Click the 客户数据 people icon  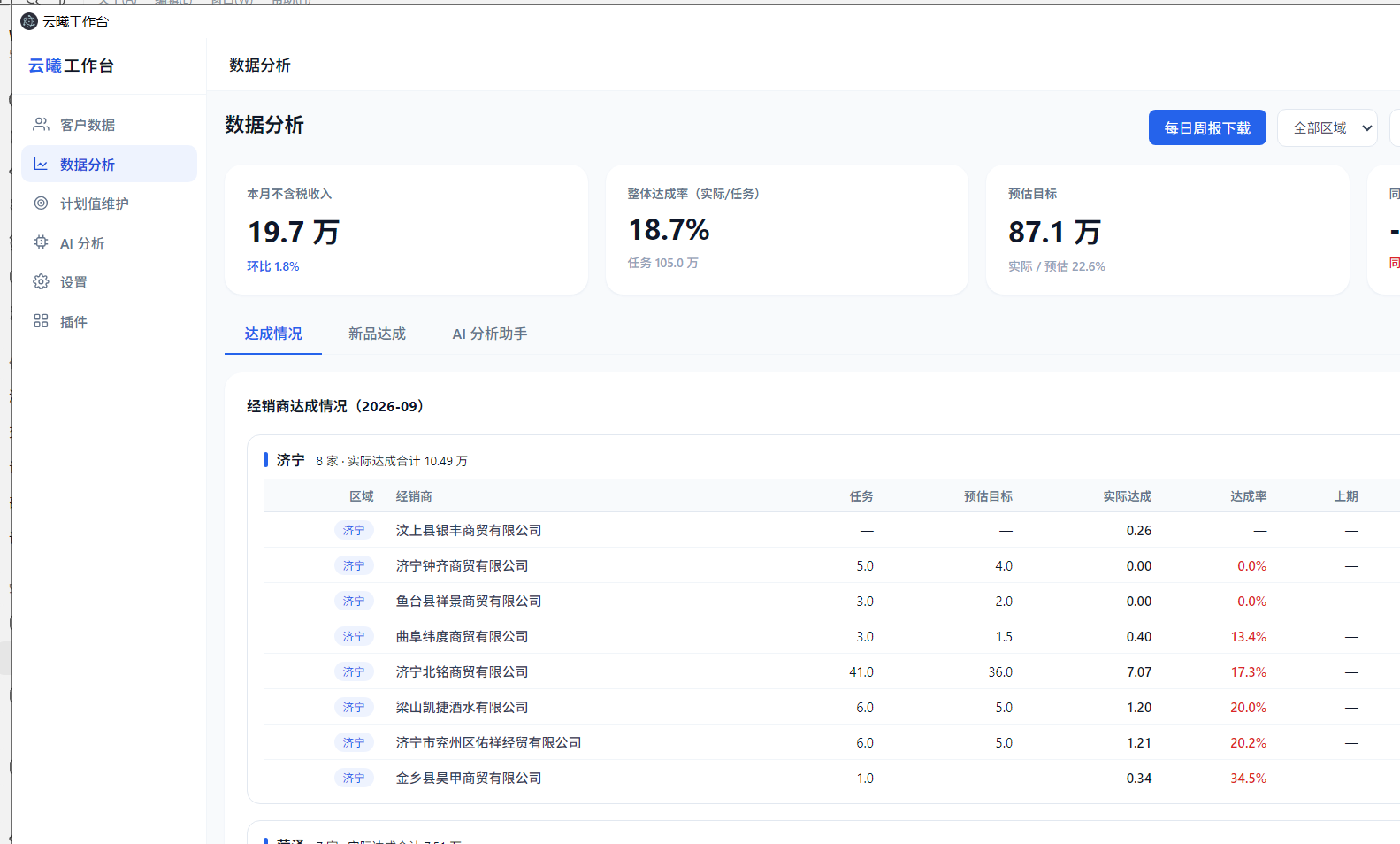pos(41,124)
